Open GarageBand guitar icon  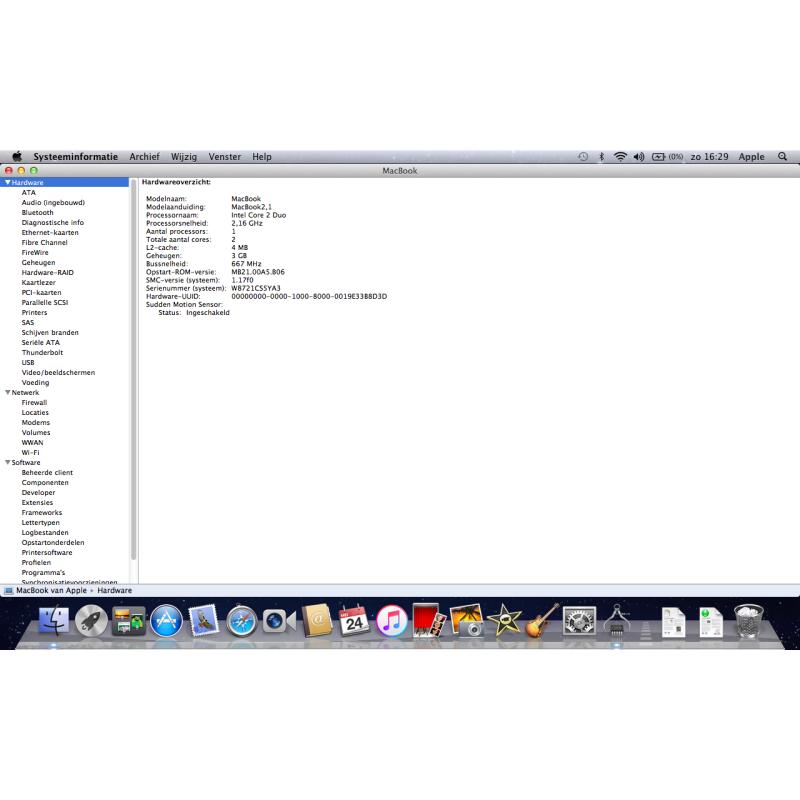[542, 620]
